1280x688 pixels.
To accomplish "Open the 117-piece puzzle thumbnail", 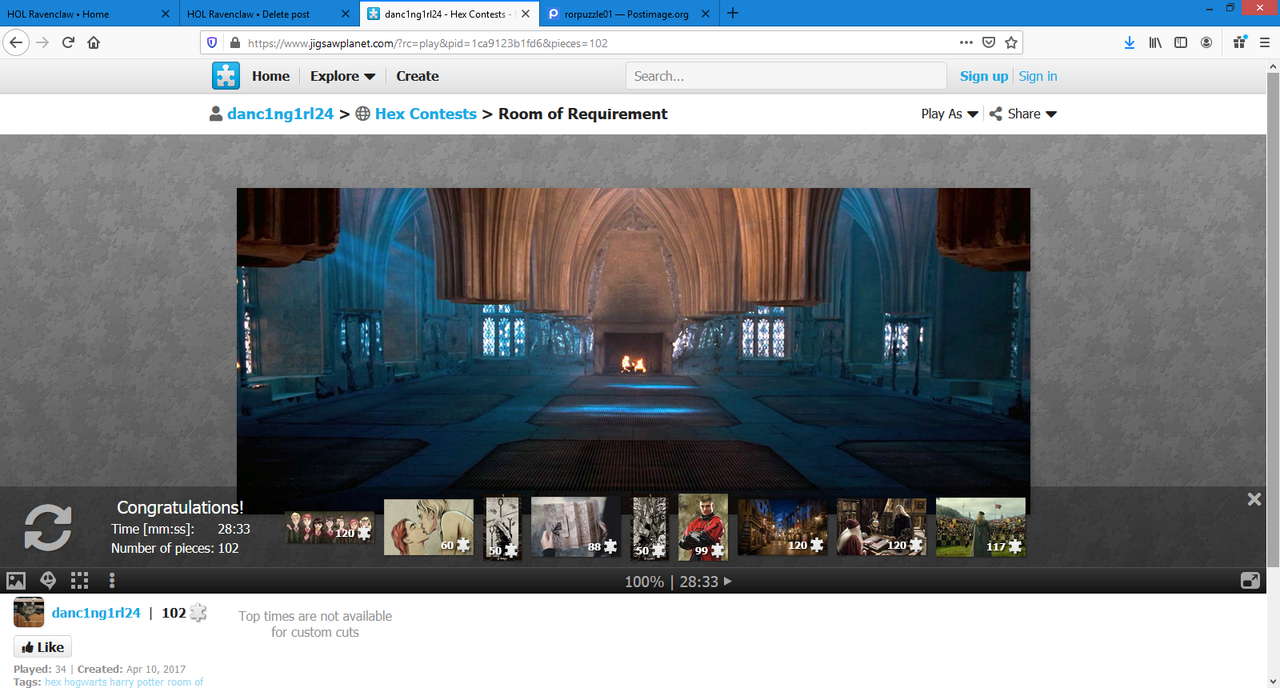I will [x=981, y=527].
